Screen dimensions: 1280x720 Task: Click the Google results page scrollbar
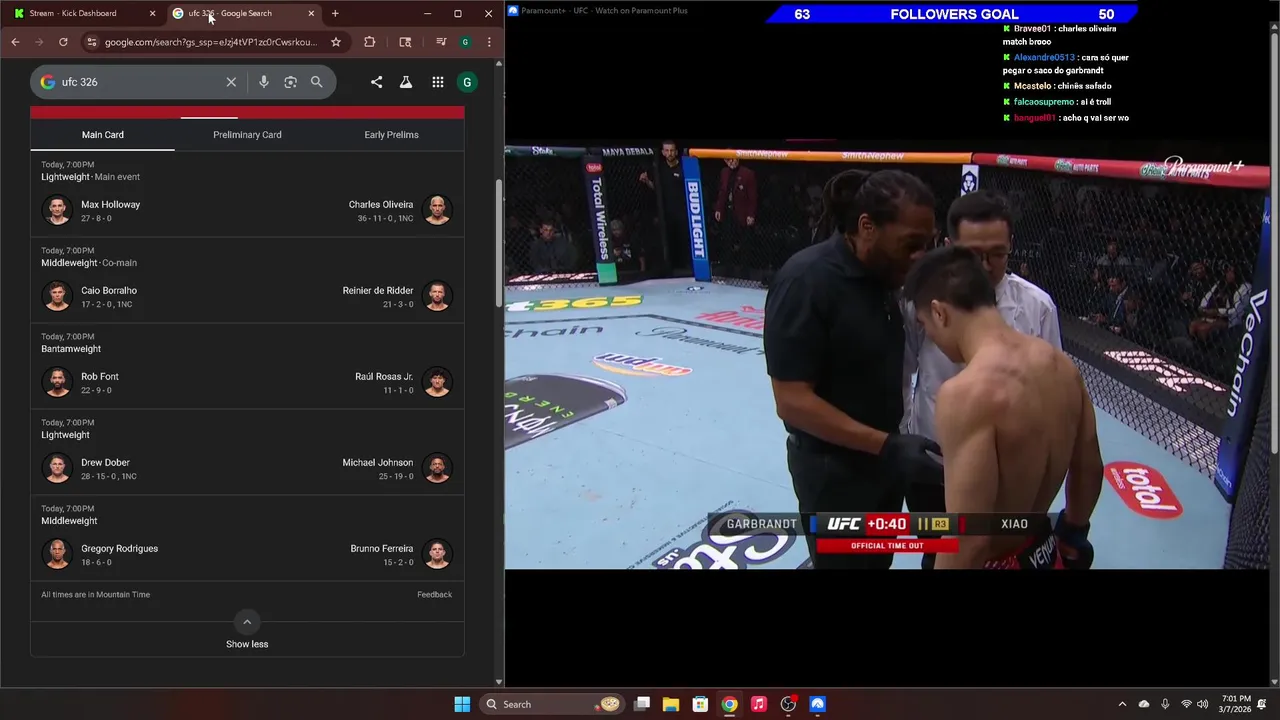(x=499, y=243)
